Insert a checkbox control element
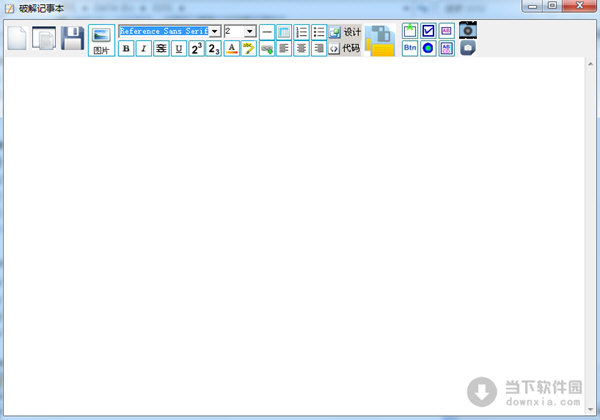 [x=428, y=31]
